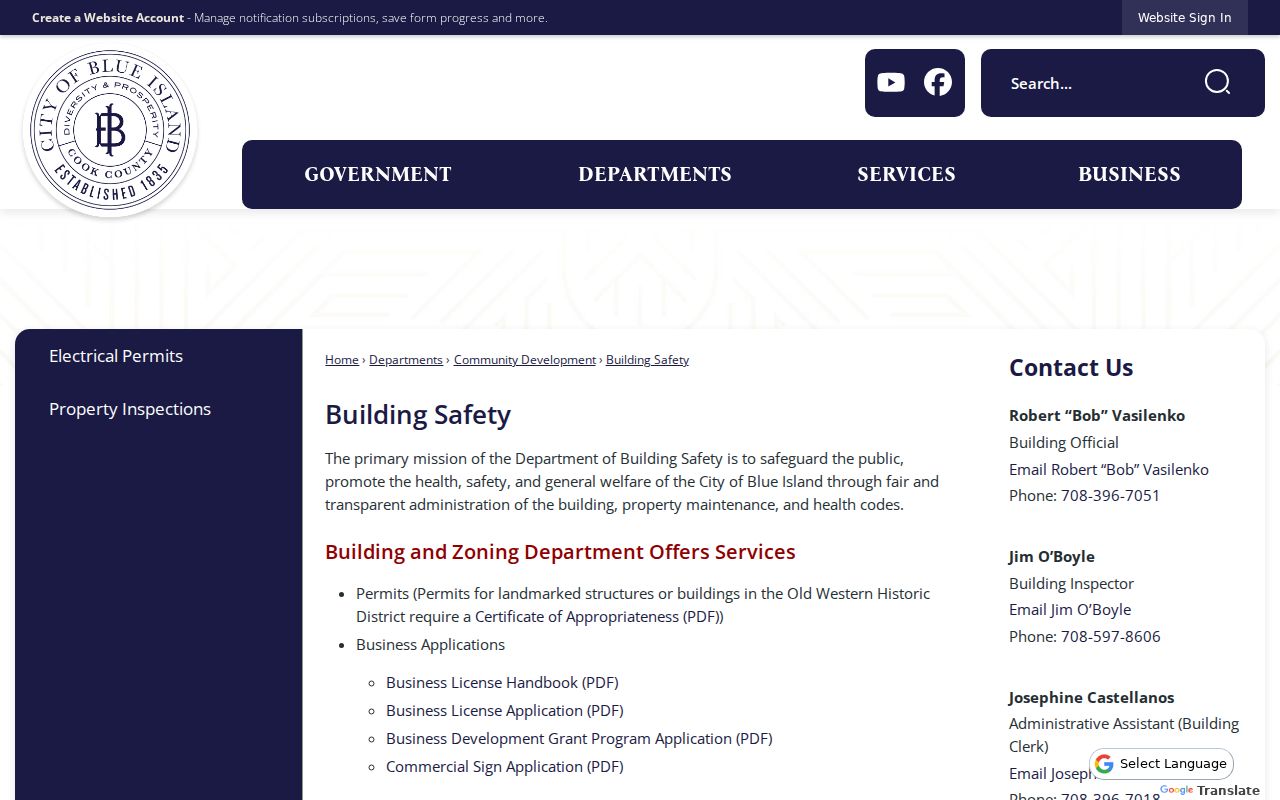Click the Business Applications list item
Screen dimensions: 1280x800
pos(430,645)
